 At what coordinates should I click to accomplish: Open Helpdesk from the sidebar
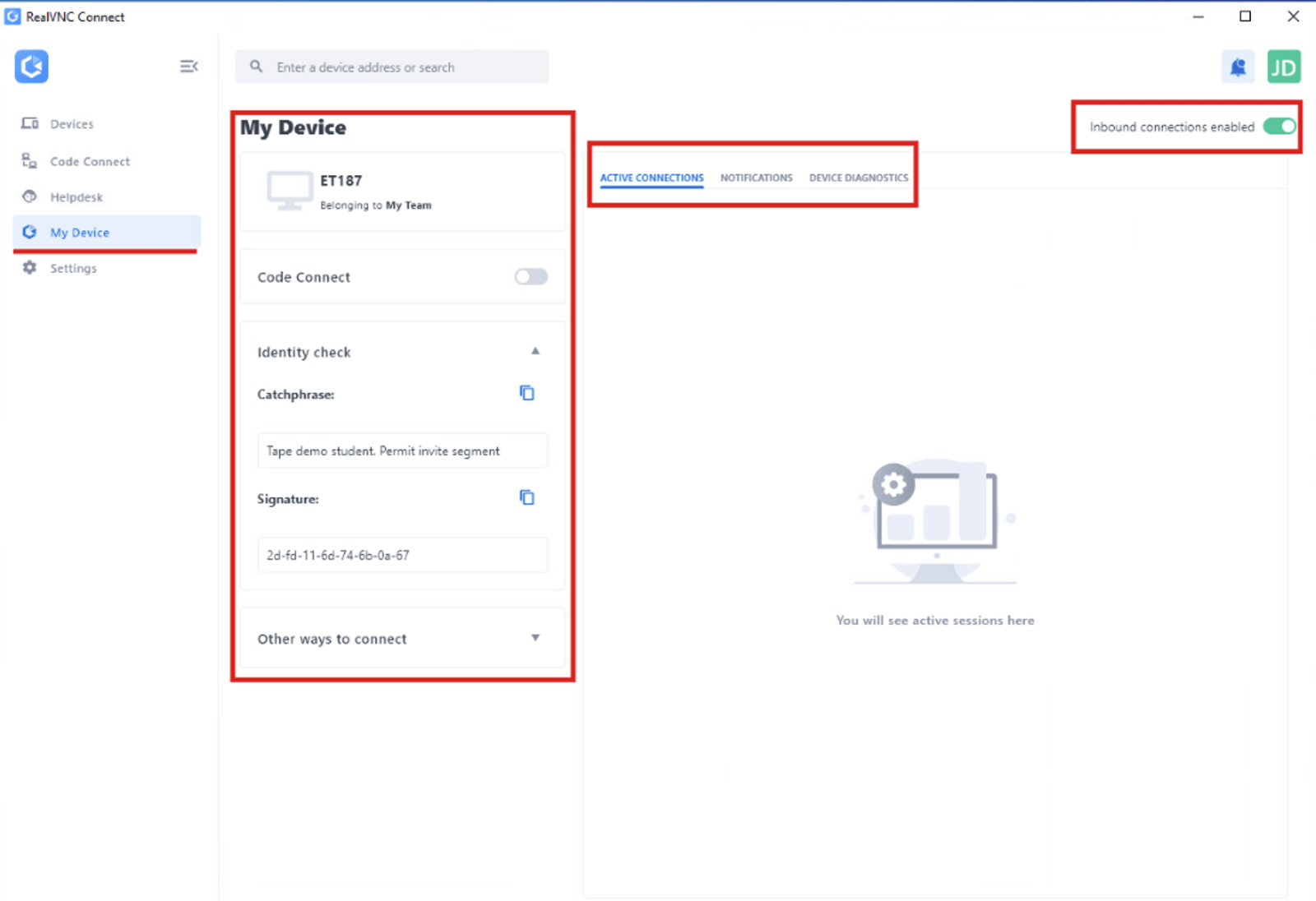(x=76, y=197)
